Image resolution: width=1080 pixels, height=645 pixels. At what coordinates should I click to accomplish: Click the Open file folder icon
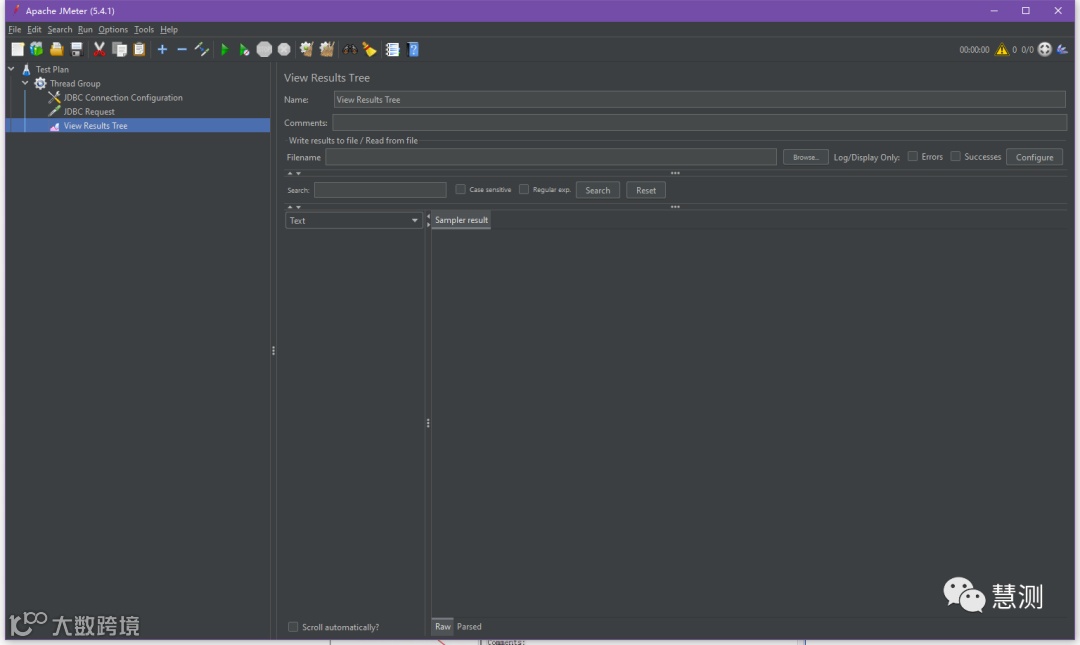56,49
